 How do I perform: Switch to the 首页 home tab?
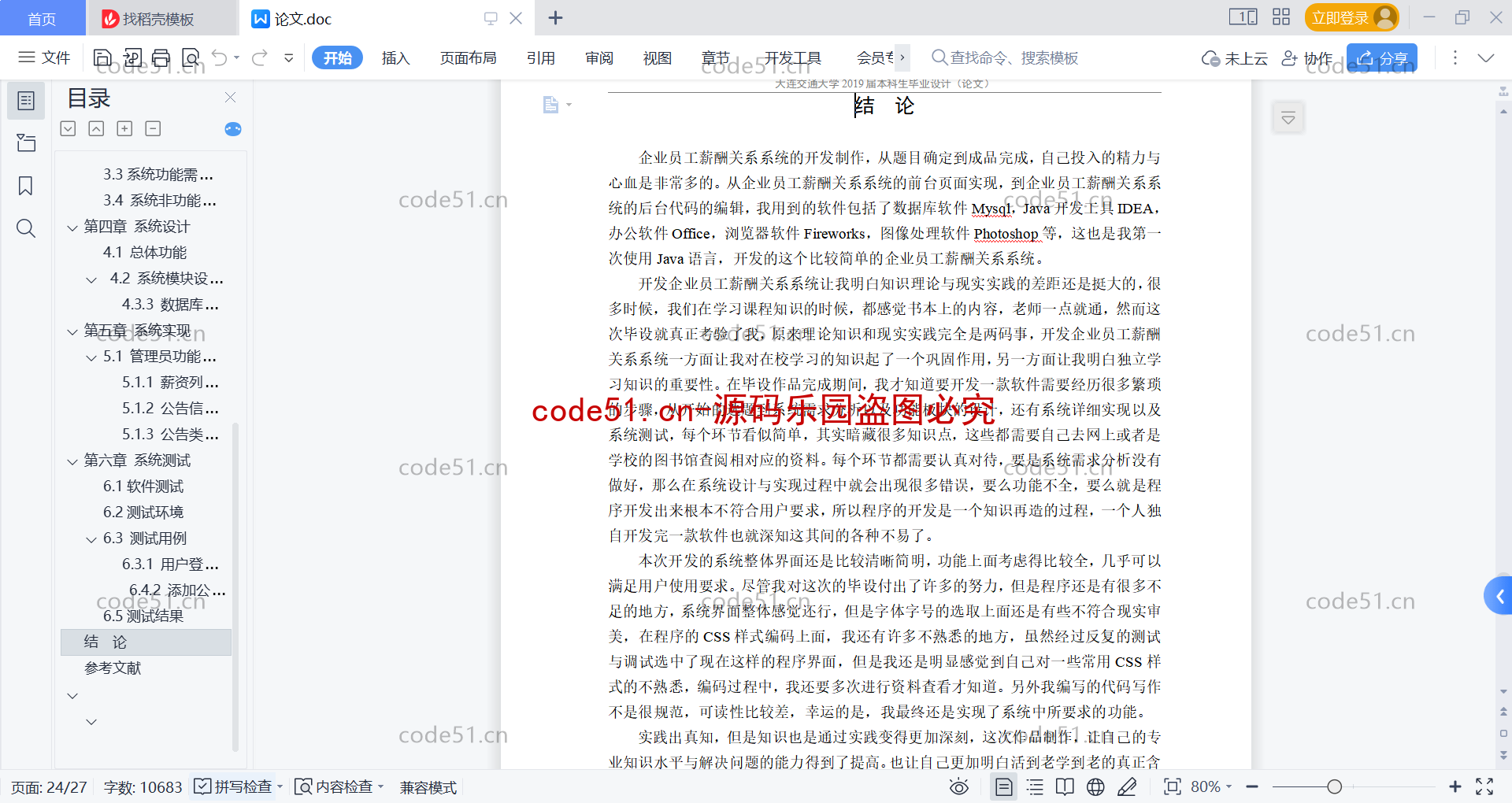[x=43, y=18]
